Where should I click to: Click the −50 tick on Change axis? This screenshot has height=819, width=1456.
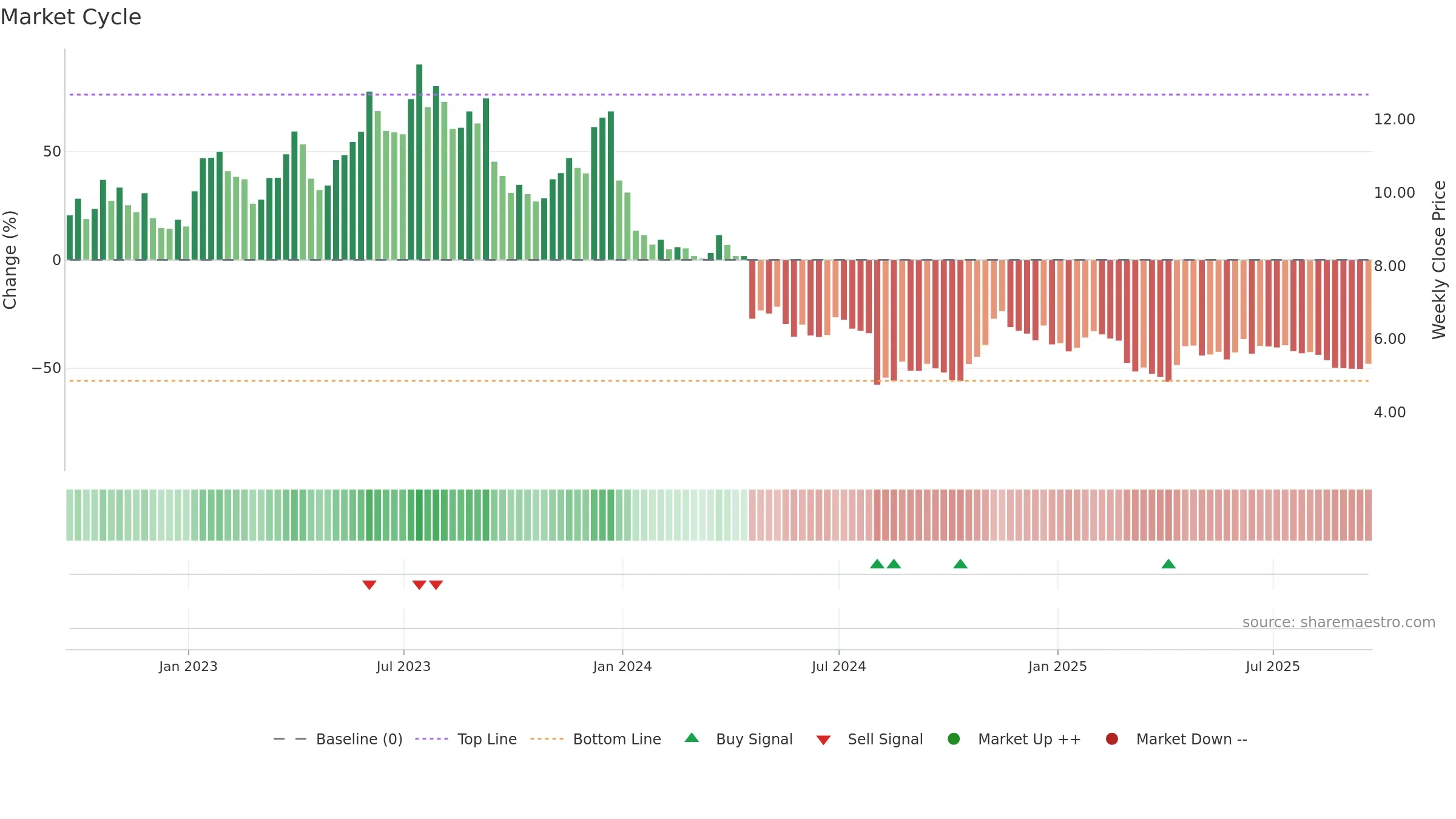click(47, 368)
